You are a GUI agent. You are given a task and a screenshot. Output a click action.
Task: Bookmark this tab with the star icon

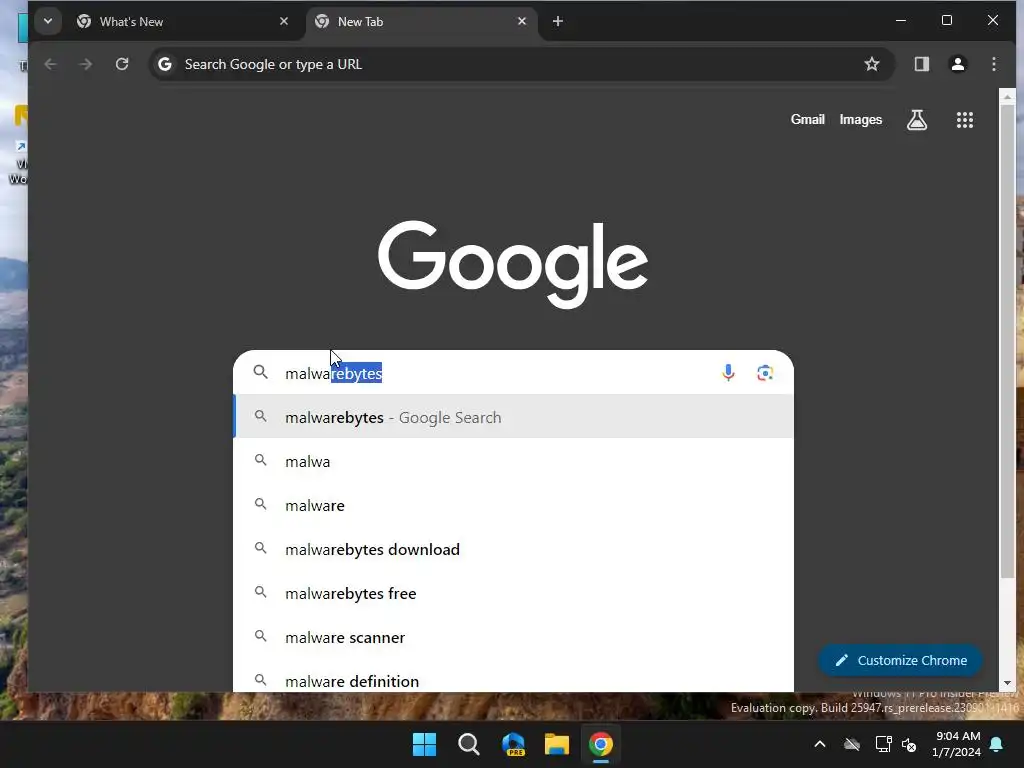point(872,64)
